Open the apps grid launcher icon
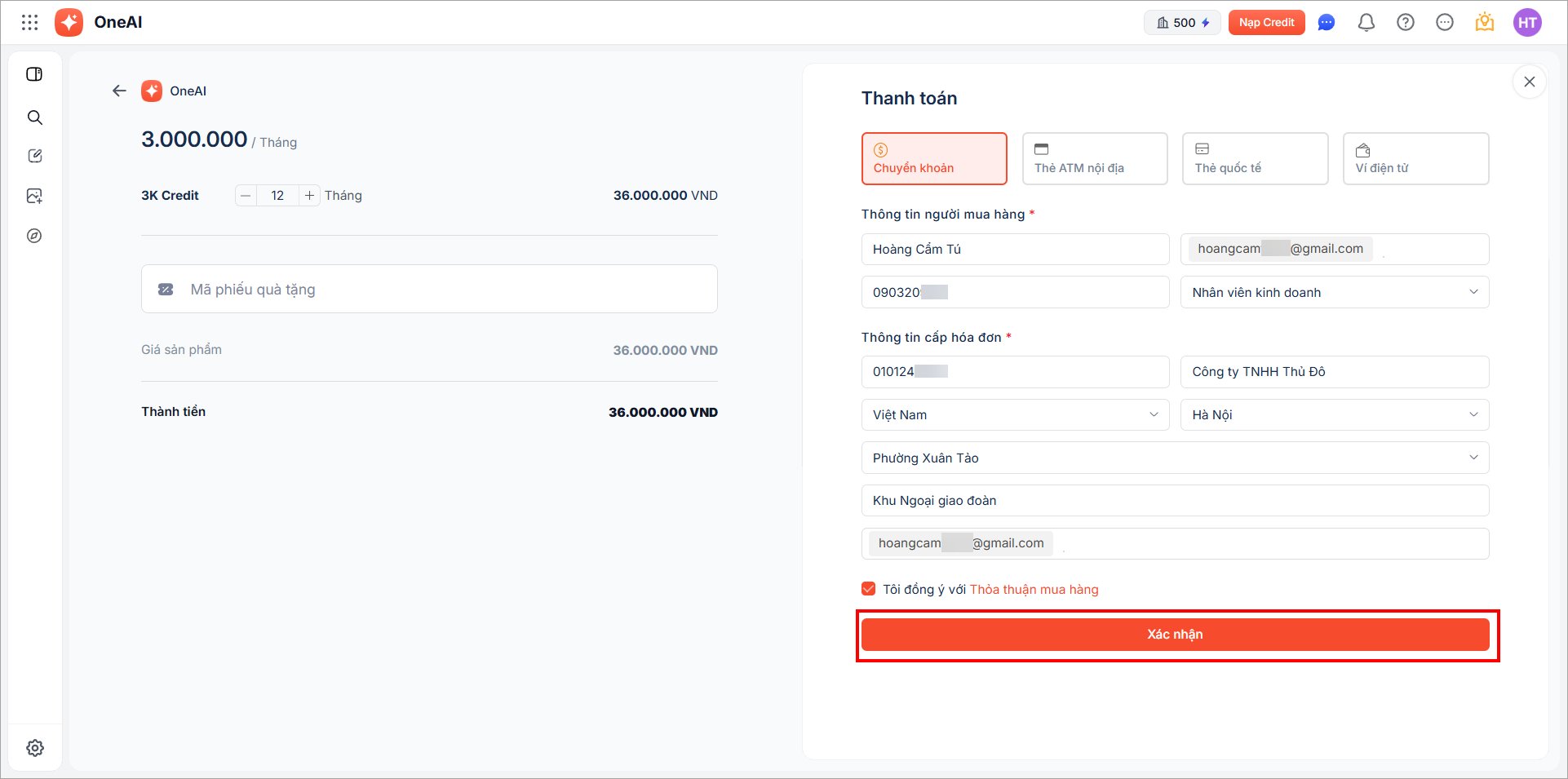 (30, 22)
